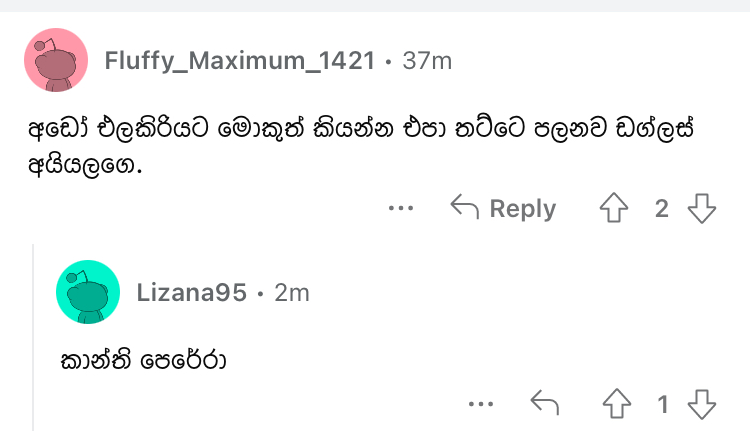Collapse the reply thread via vertical line
Image resolution: width=750 pixels, height=431 pixels.
(x=33, y=337)
